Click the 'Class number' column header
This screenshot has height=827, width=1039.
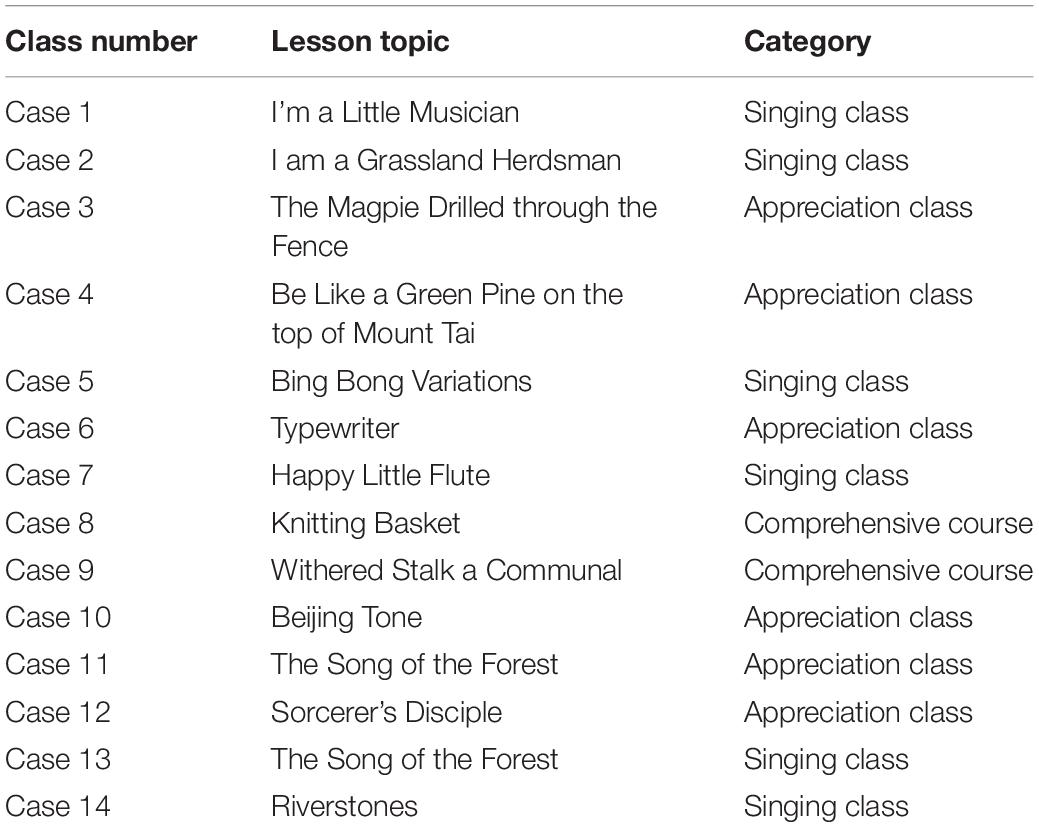click(101, 41)
